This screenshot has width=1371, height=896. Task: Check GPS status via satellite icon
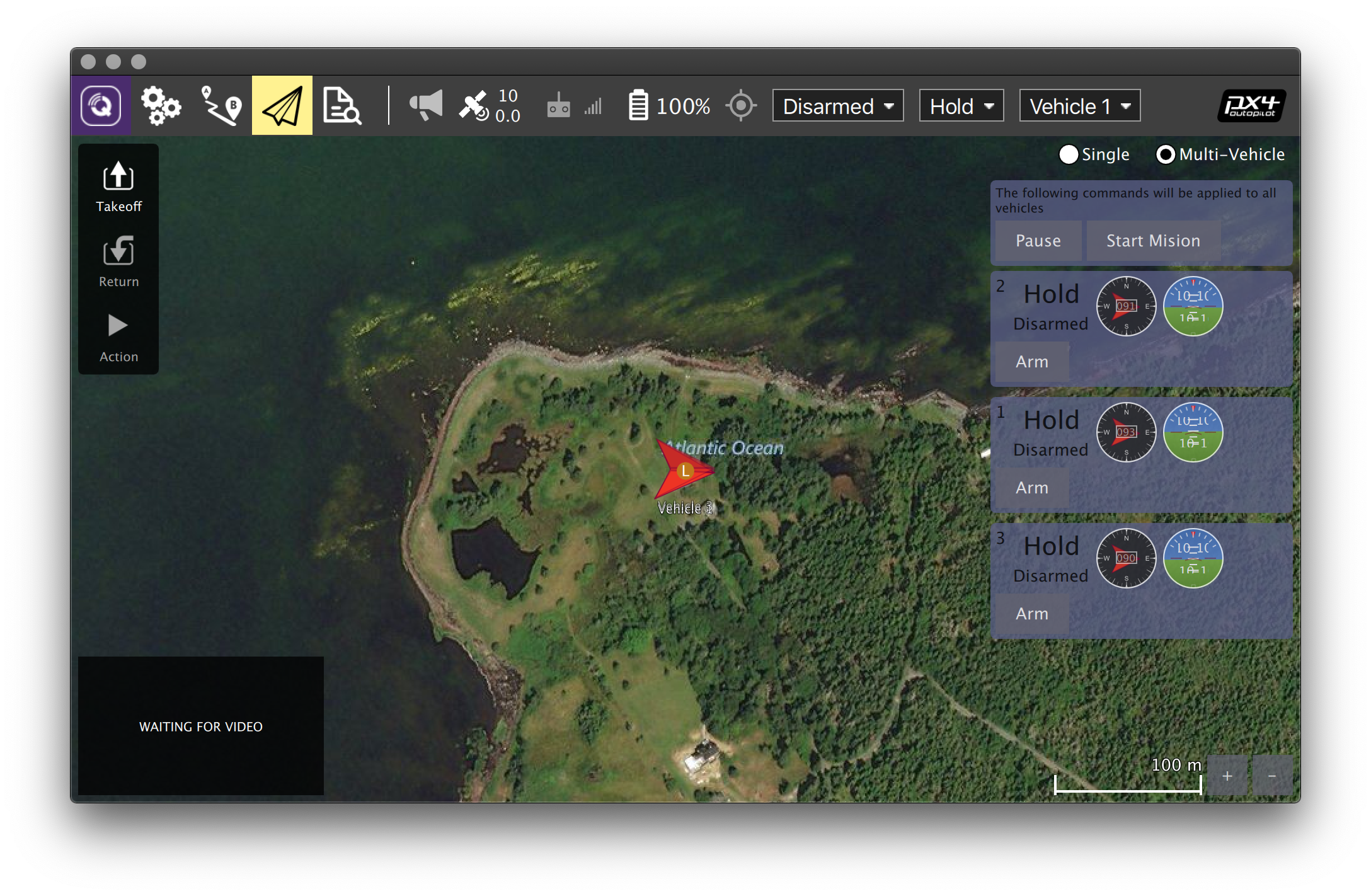coord(474,106)
